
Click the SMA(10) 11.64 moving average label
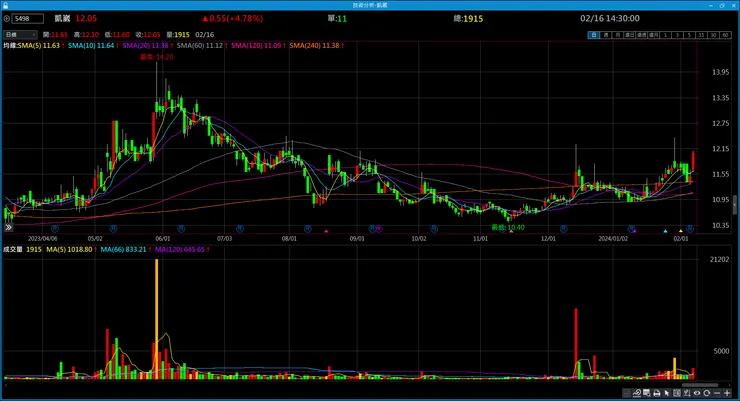click(x=91, y=46)
